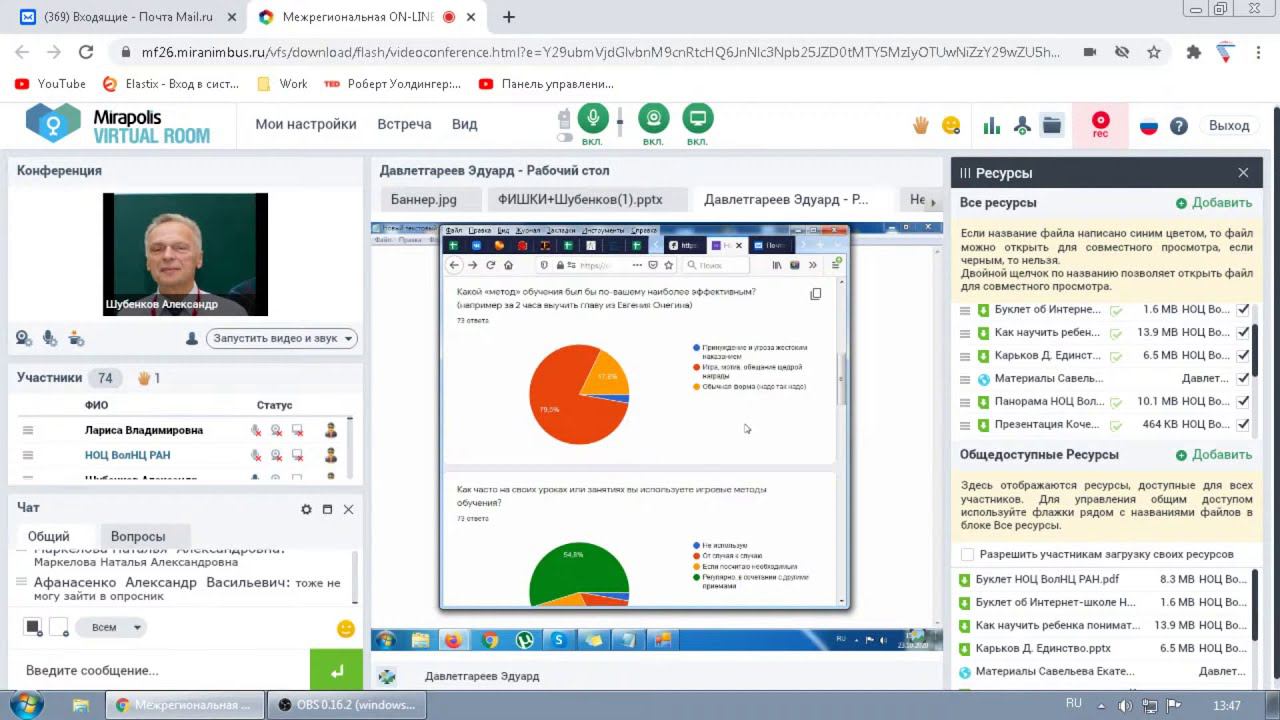The image size is (1280, 720).
Task: Reload the browser page
Action: pos(86,52)
